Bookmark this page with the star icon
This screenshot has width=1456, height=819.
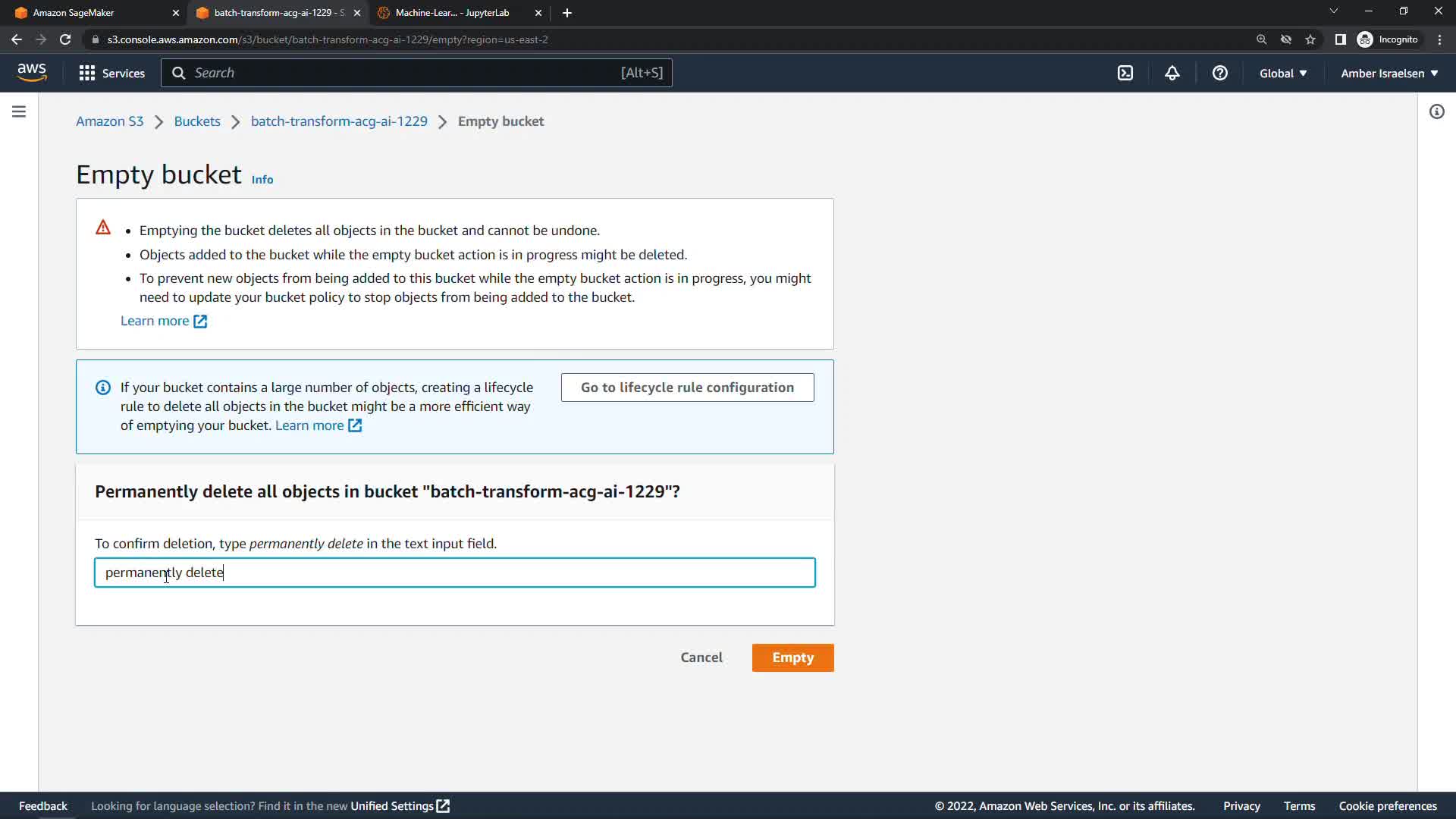click(1310, 39)
